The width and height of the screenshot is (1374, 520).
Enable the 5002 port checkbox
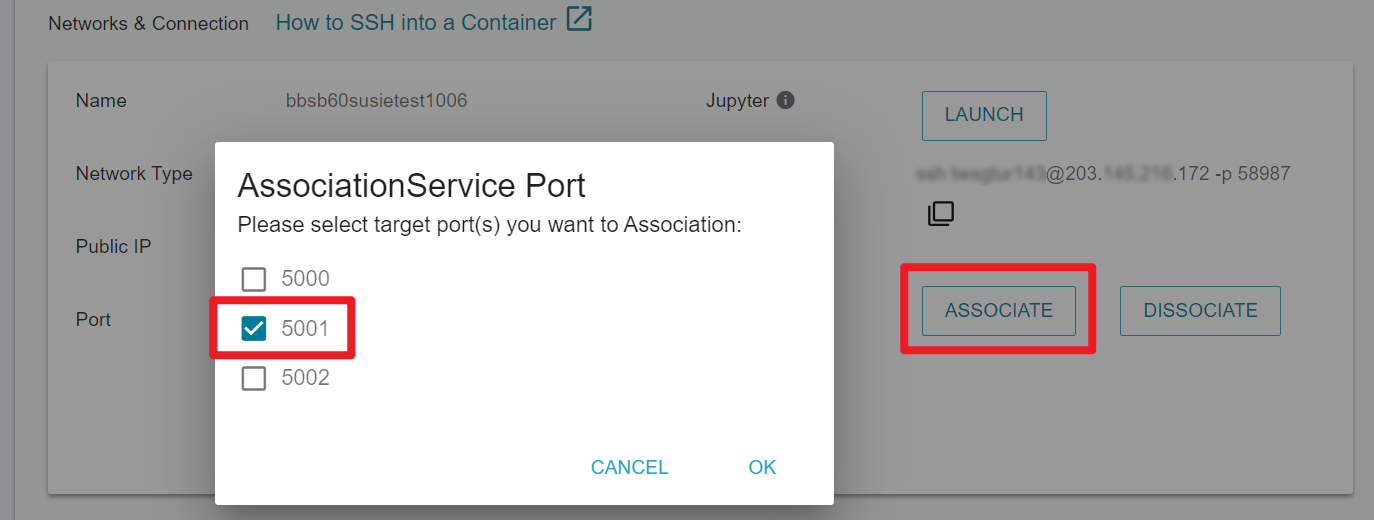point(254,378)
